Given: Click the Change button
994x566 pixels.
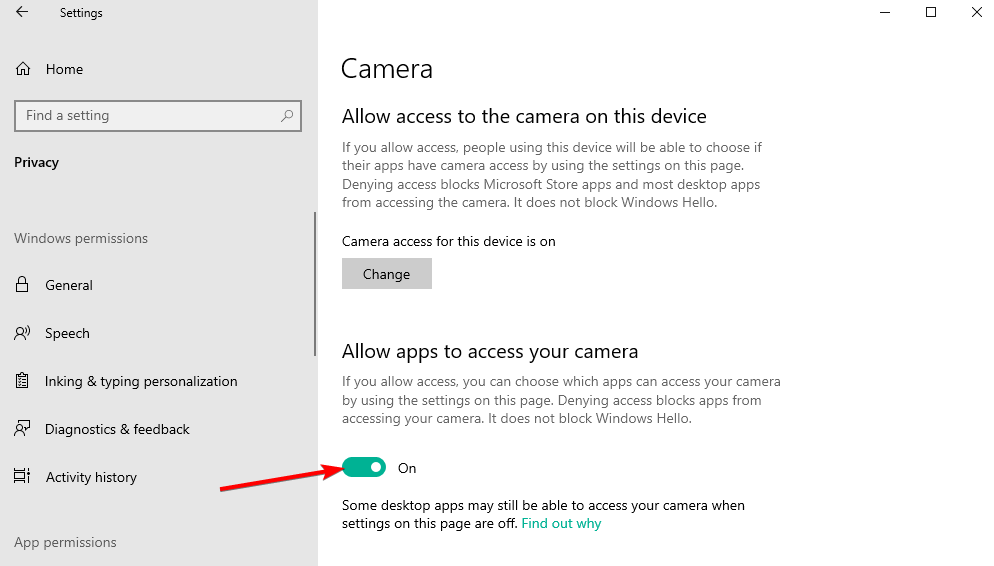Looking at the screenshot, I should point(387,274).
